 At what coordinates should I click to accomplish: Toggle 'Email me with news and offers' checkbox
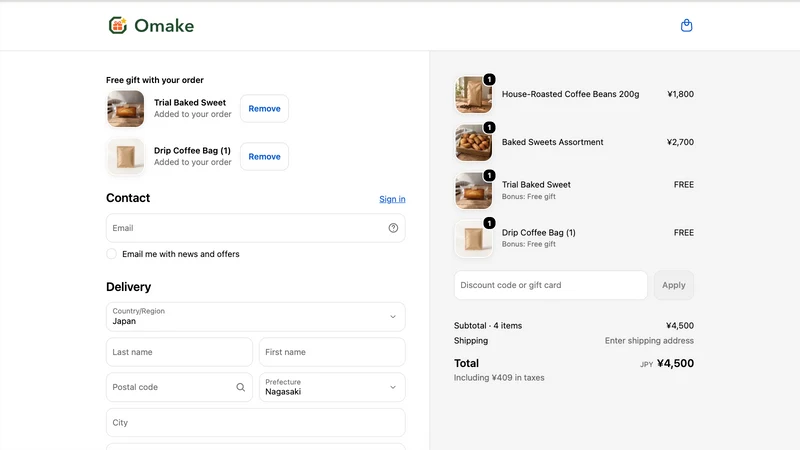click(x=111, y=254)
